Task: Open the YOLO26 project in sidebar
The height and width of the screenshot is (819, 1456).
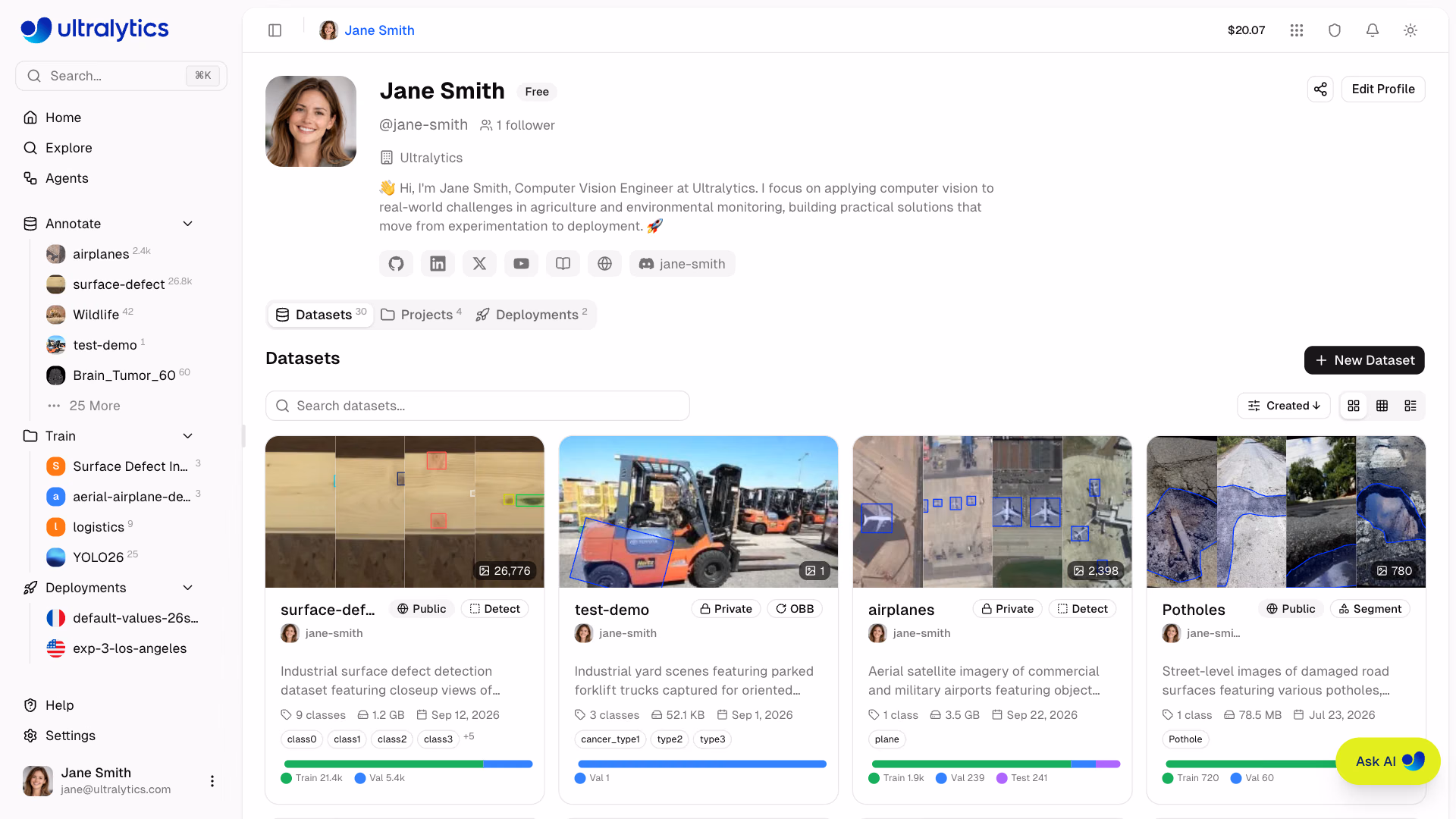Action: tap(98, 557)
